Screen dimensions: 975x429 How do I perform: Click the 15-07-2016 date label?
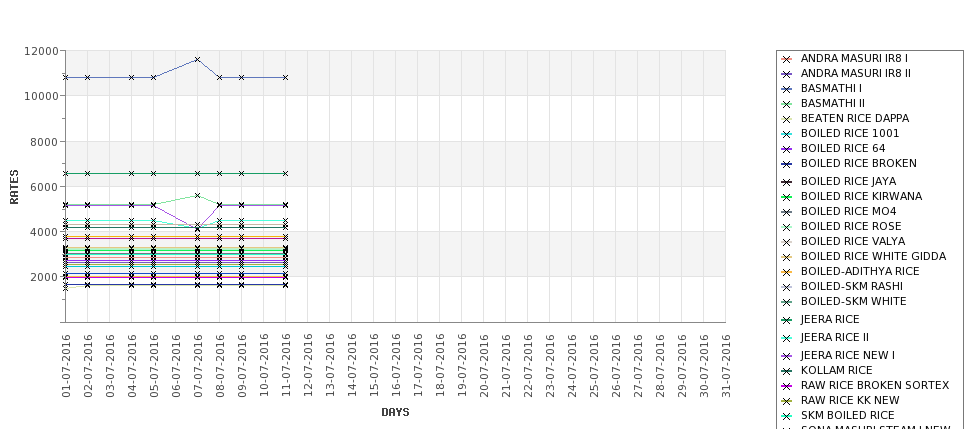374,366
